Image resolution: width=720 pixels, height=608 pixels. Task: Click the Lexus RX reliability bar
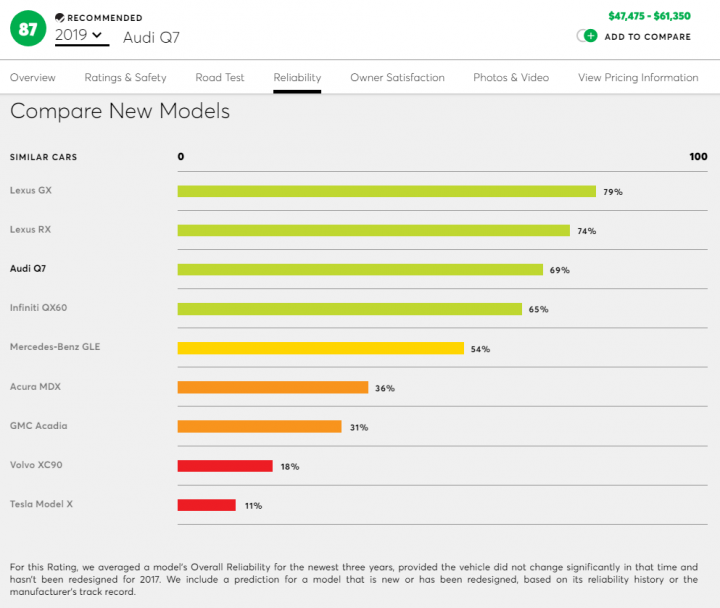point(374,230)
